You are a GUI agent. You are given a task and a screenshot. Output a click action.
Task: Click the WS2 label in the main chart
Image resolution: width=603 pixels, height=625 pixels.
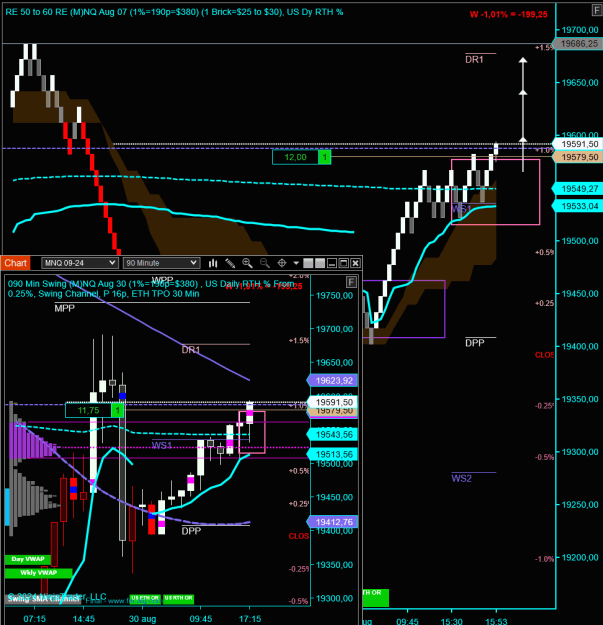(x=462, y=478)
